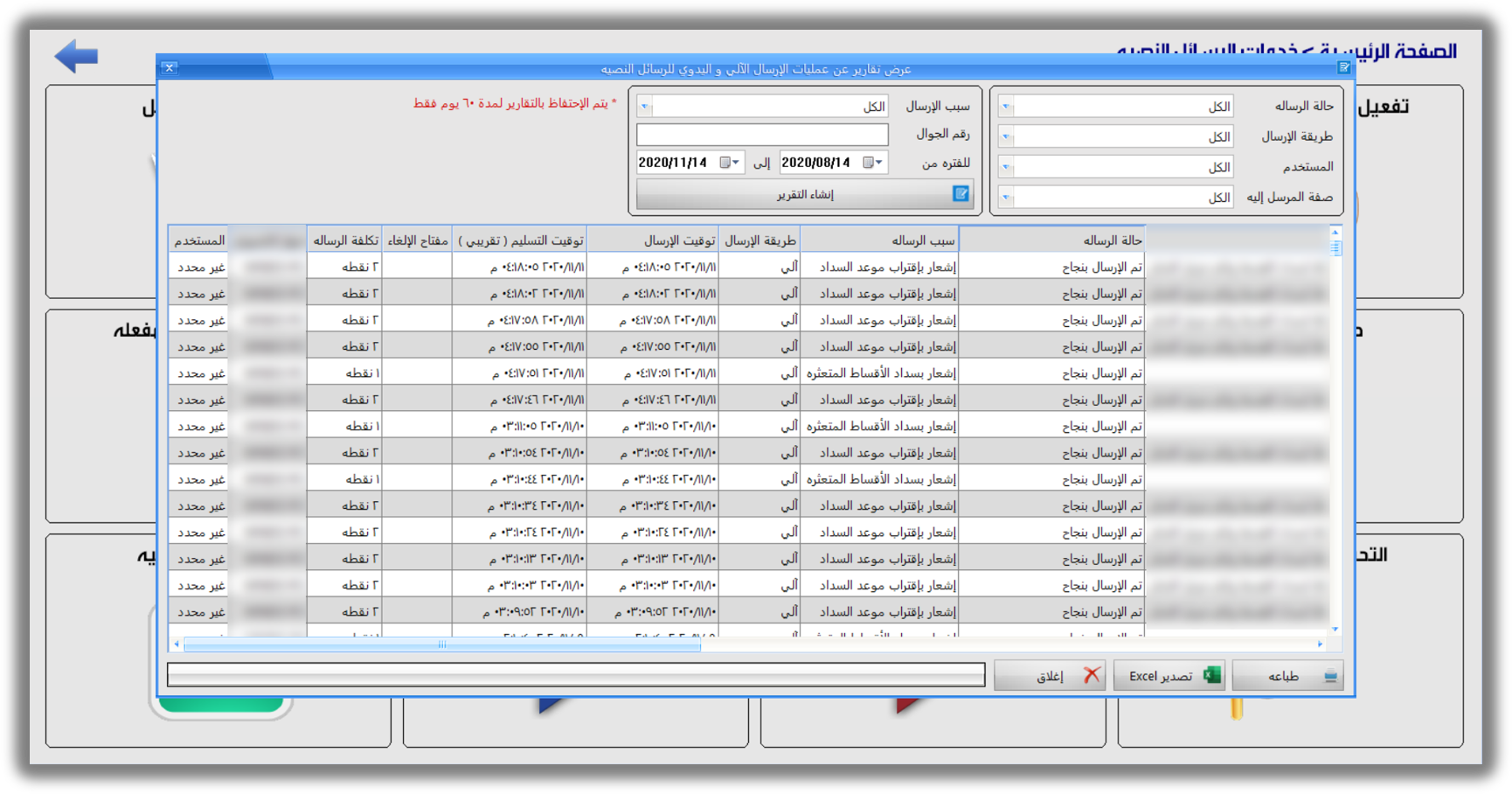Screen dimensions: 1512x794
Task: Select ٠٤:١٨:٠٥ cell under توقيت الإرسال
Action: point(653,268)
